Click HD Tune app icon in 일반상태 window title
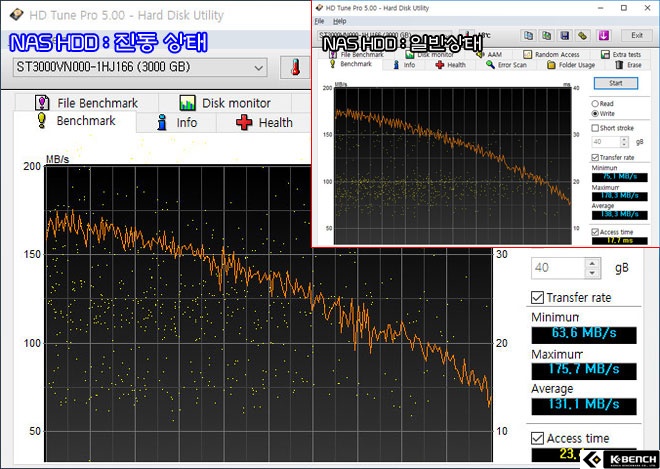This screenshot has width=660, height=469. click(320, 8)
